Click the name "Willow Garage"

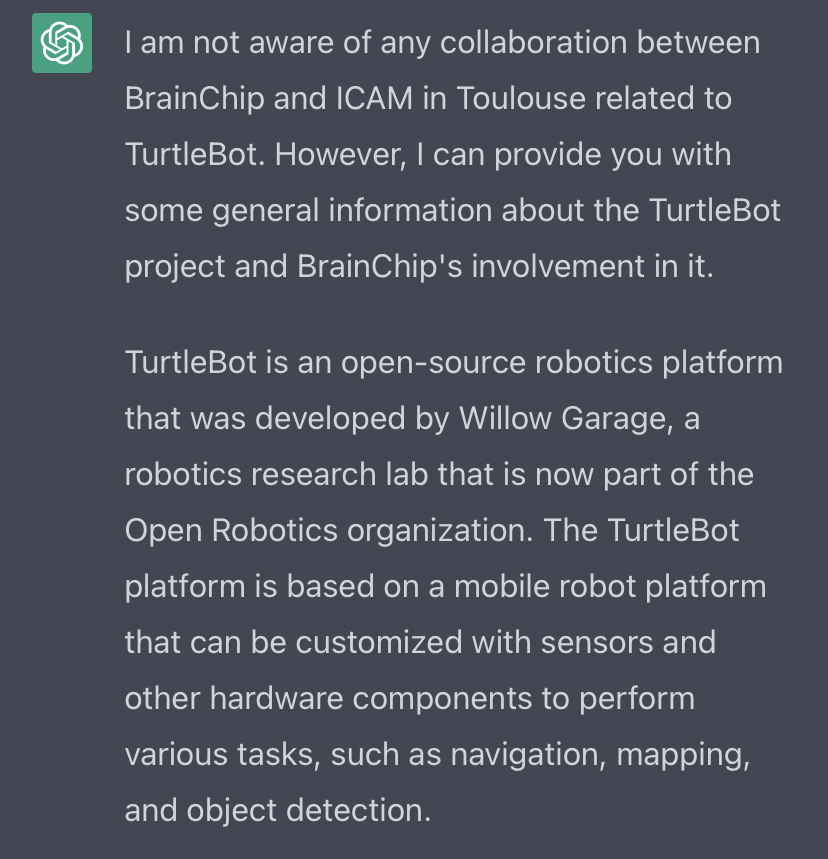point(562,417)
